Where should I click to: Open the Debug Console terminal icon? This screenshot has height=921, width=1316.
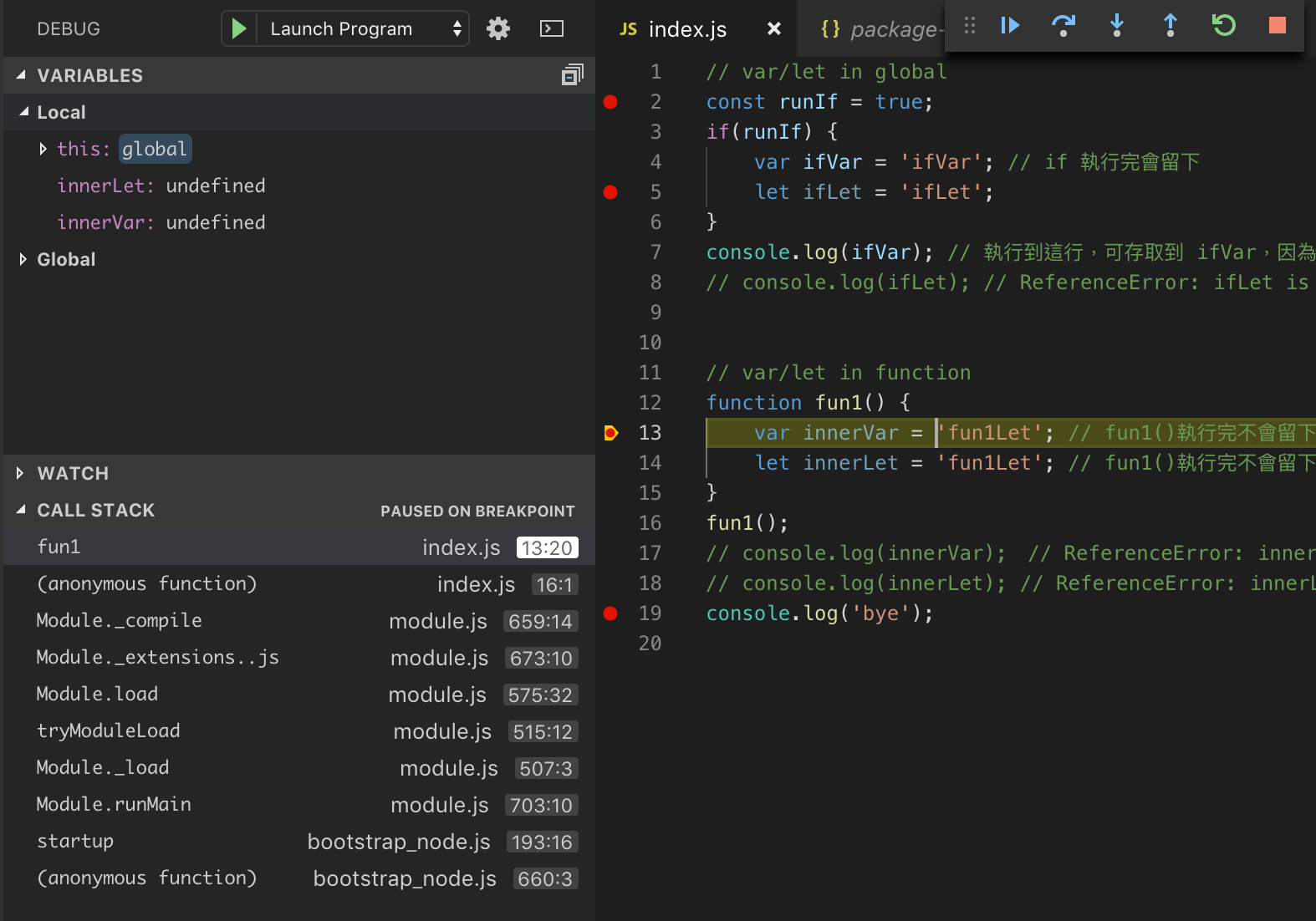pos(552,29)
